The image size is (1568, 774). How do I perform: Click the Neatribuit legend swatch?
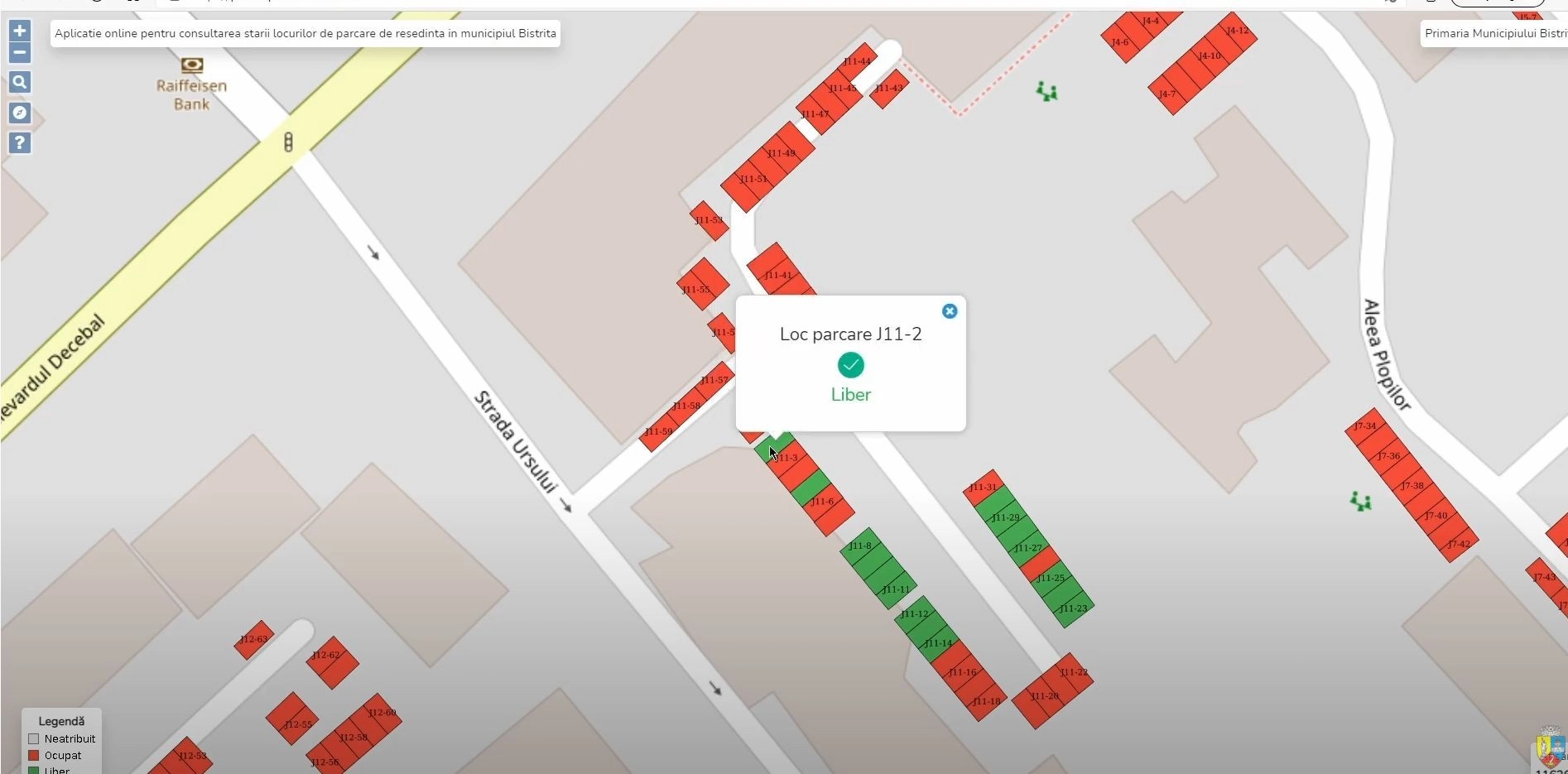click(34, 739)
